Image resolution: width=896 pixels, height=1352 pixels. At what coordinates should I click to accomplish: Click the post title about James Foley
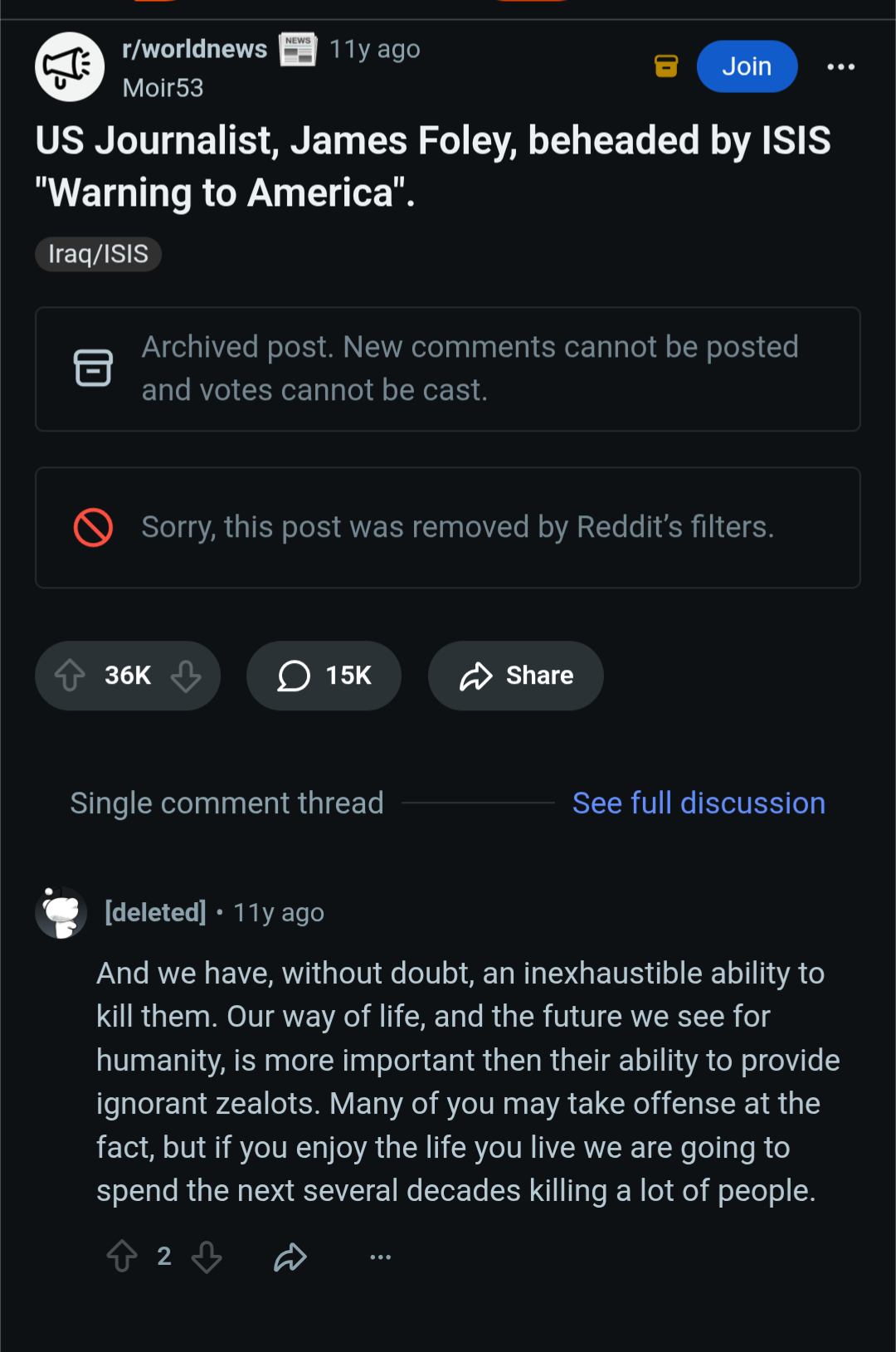coord(432,166)
